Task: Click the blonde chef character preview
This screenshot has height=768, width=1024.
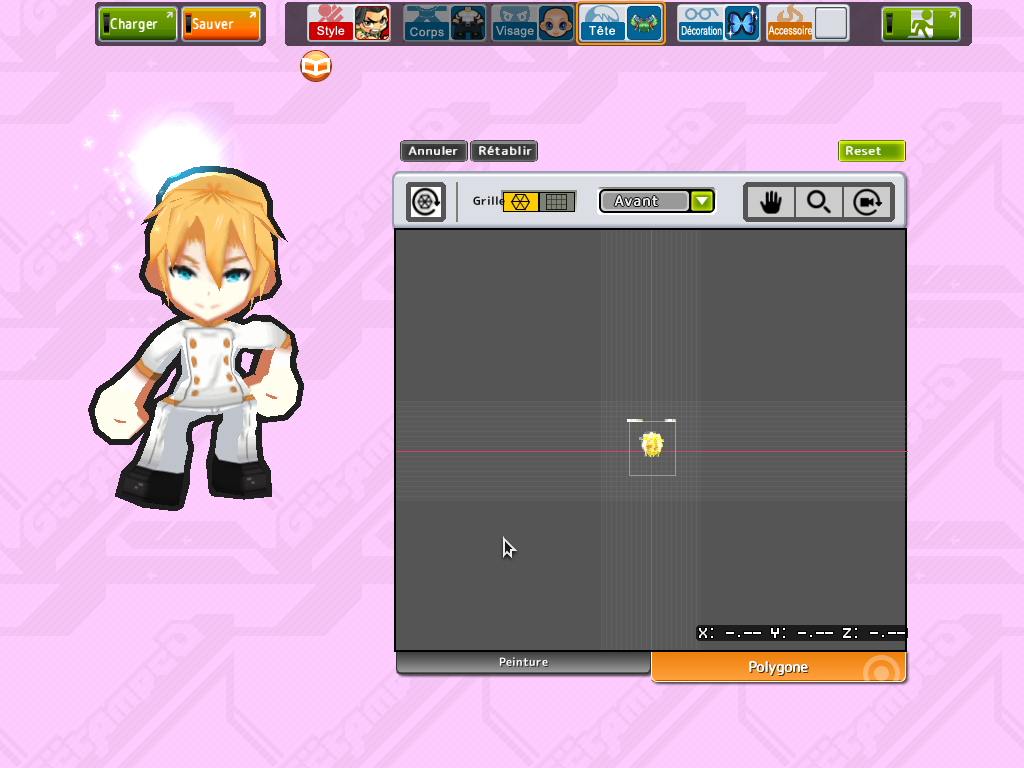Action: coord(197,340)
